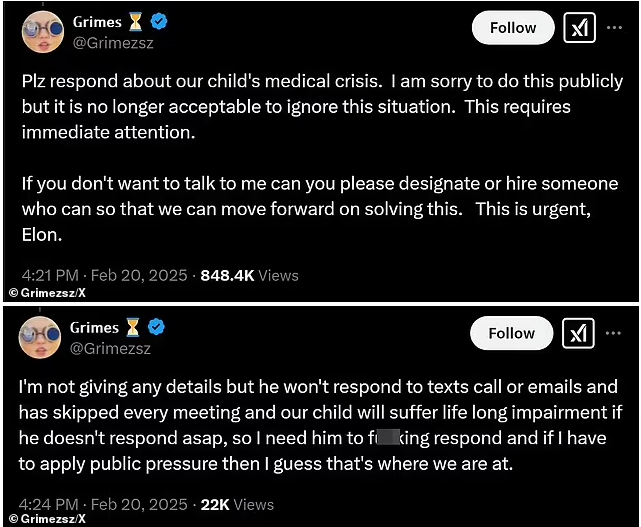Open Grok icon on the second tweet
Screen dimensions: 641x527
578,333
